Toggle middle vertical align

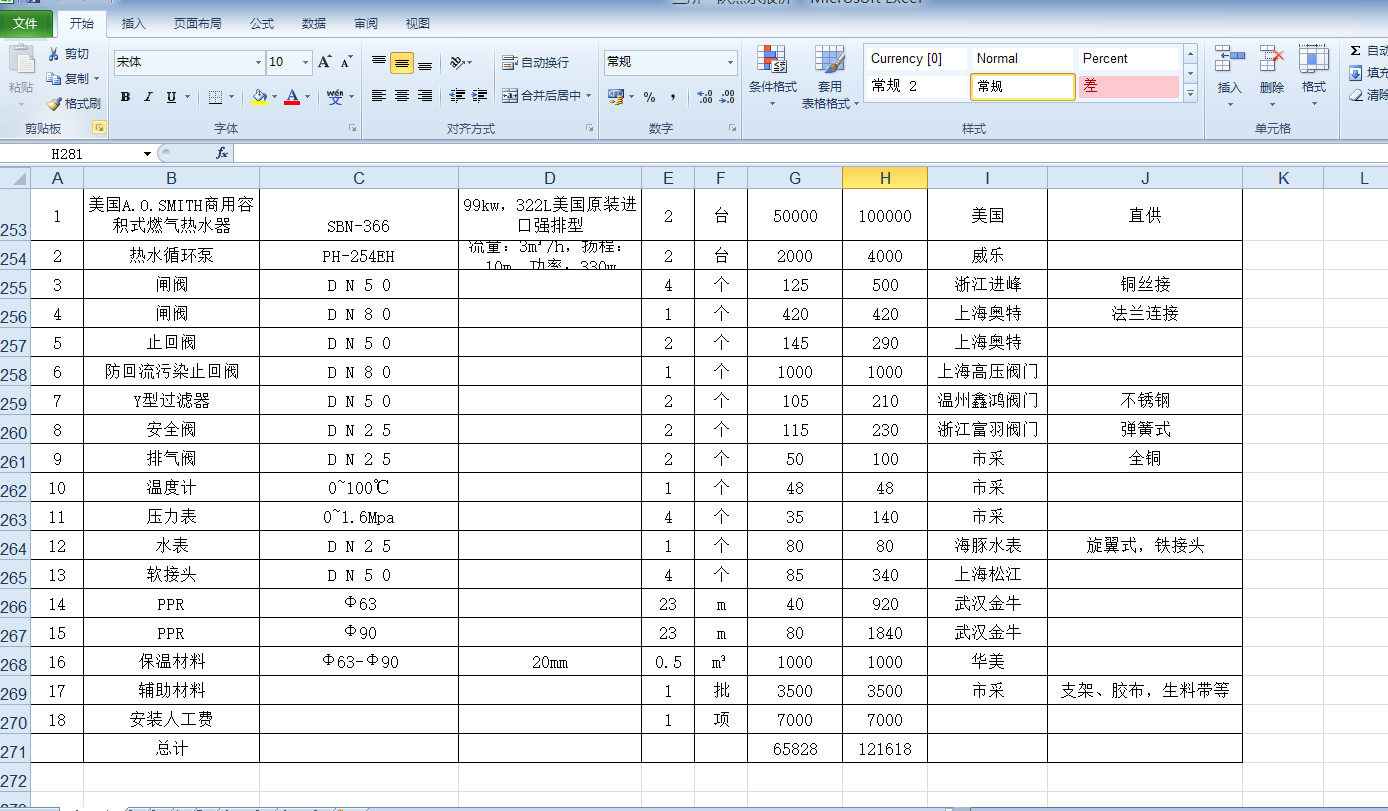coord(402,62)
